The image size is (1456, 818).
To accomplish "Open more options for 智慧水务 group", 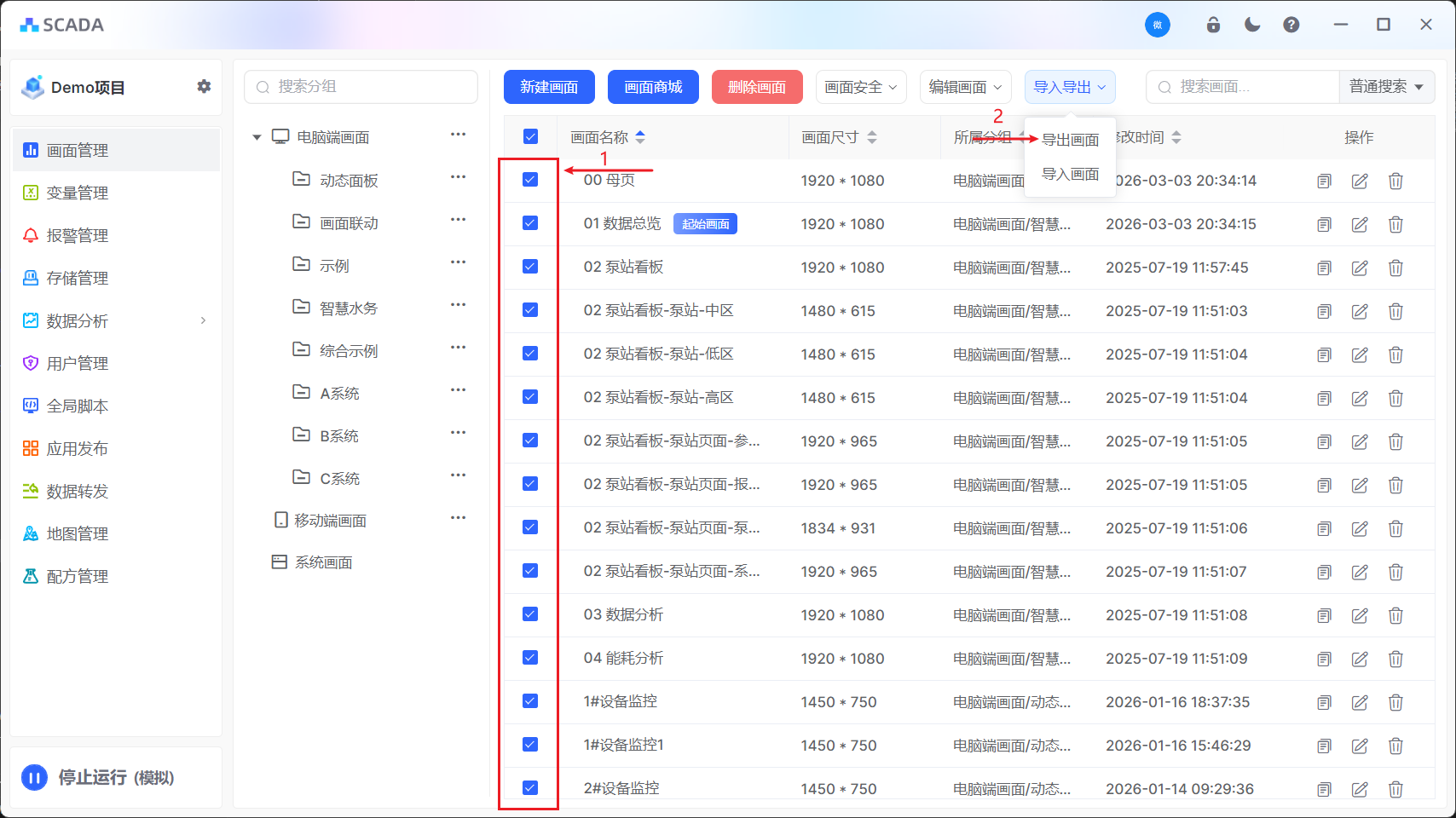I will (x=458, y=305).
